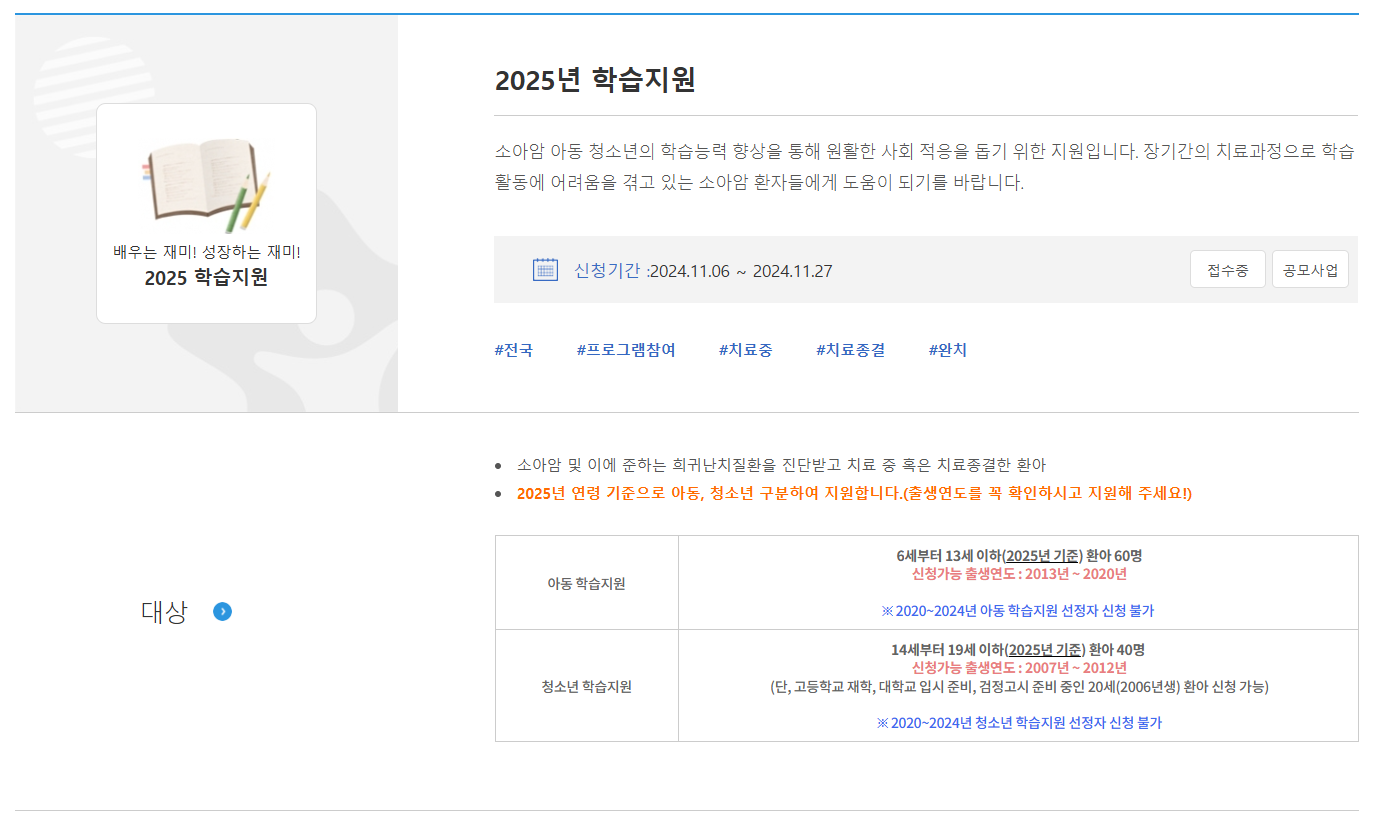This screenshot has width=1395, height=818.
Task: Choose the #완치 hashtag
Action: click(947, 350)
